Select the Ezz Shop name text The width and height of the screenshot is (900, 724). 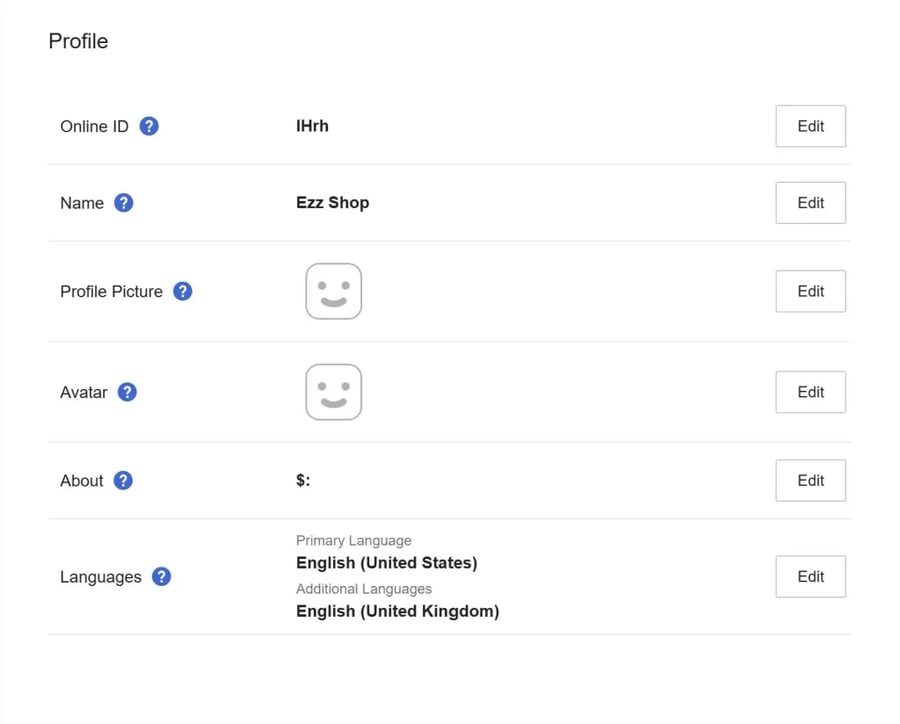click(x=332, y=203)
